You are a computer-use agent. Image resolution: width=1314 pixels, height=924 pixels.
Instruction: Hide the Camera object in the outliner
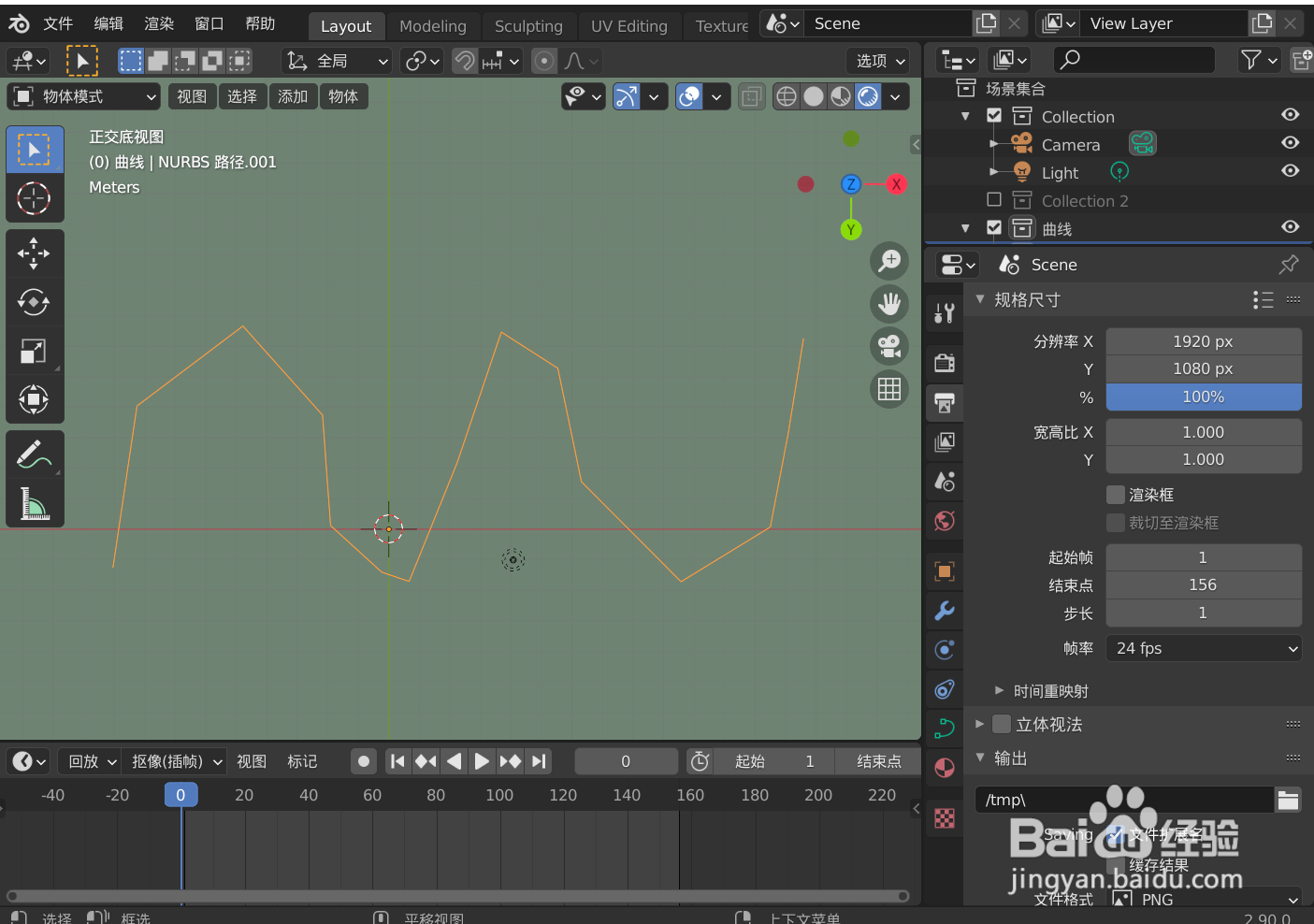tap(1290, 143)
